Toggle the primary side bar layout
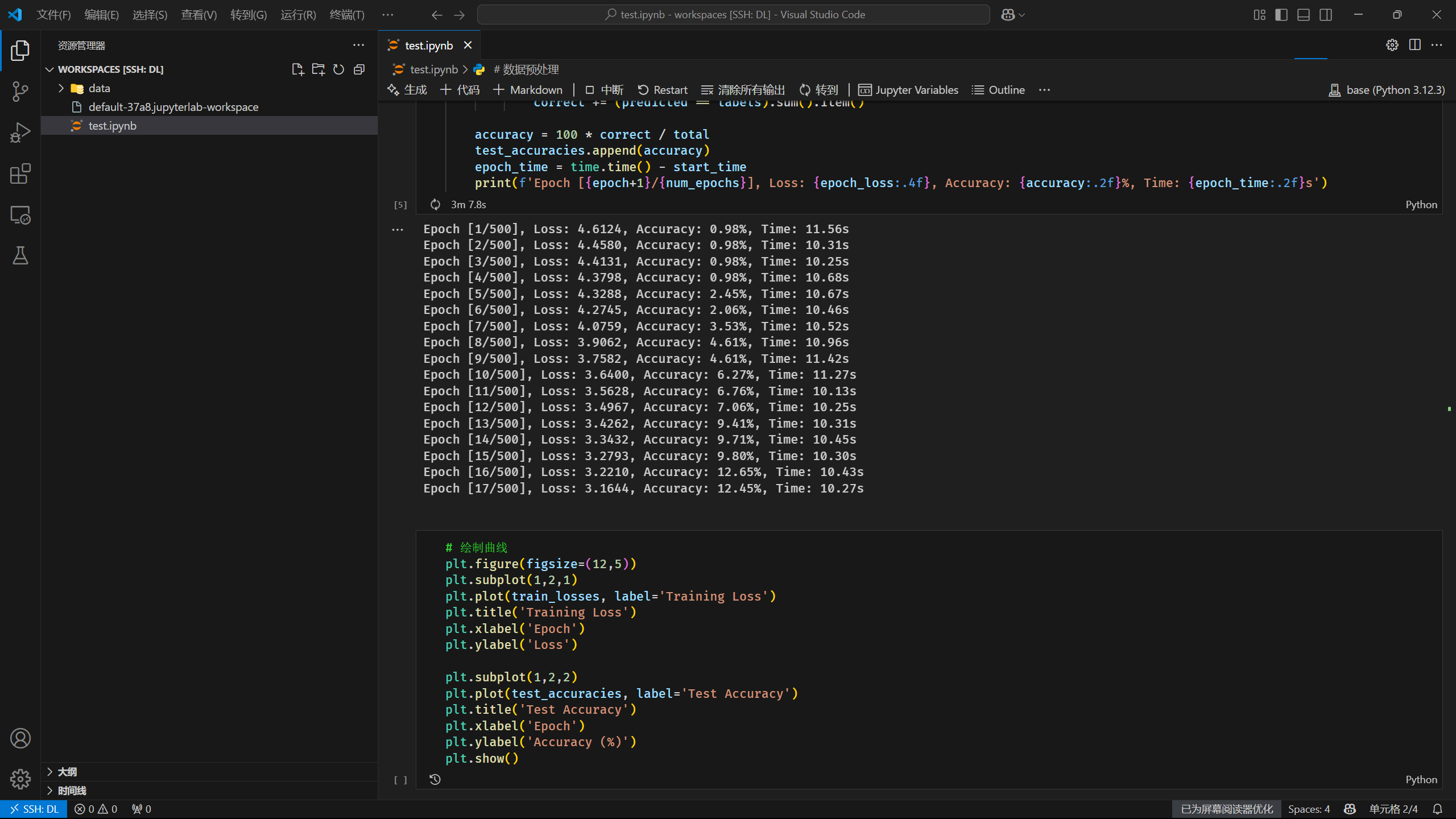 click(x=1281, y=15)
